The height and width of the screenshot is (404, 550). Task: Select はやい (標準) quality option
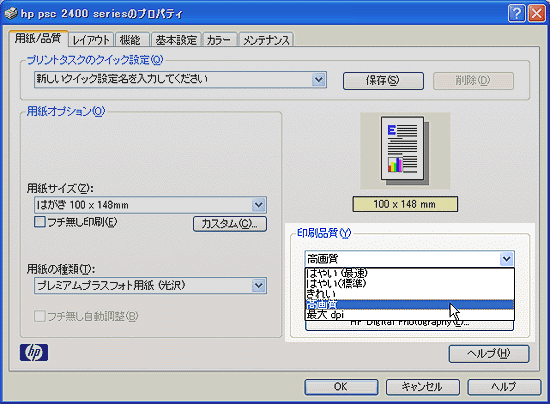[410, 283]
